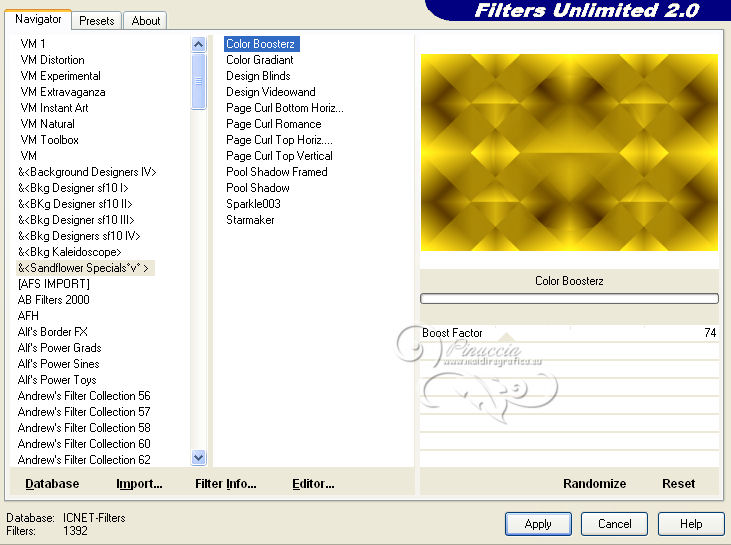Click the yellow filter preview image
The height and width of the screenshot is (545, 731).
pyautogui.click(x=569, y=152)
